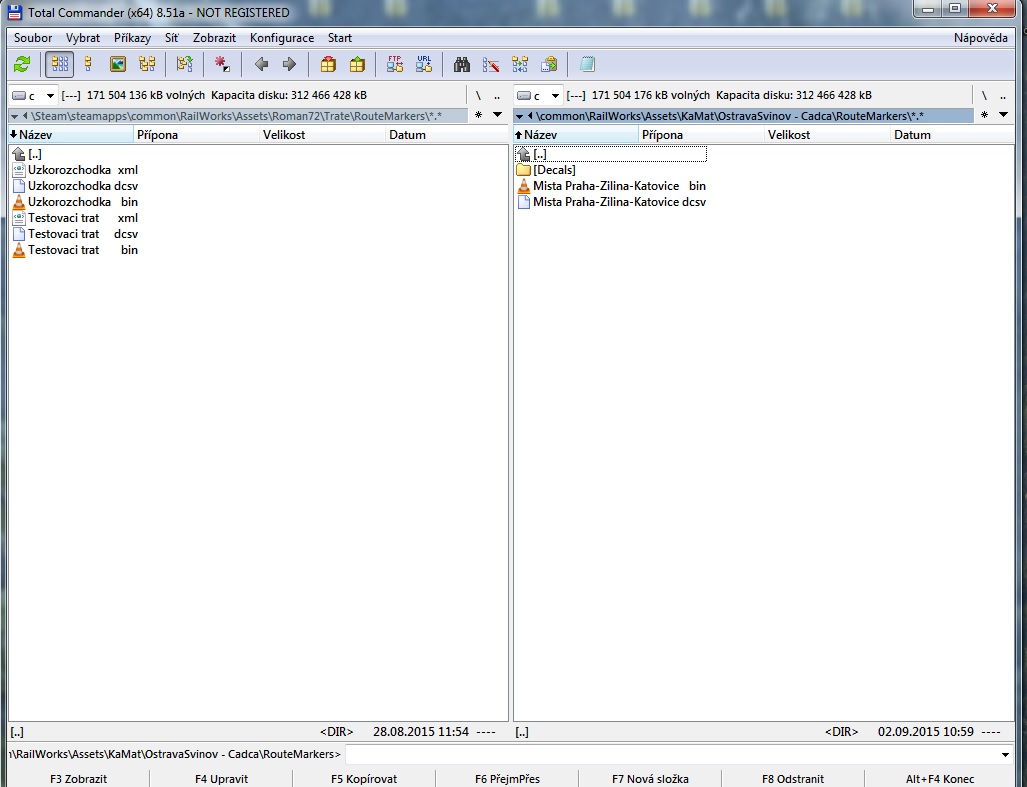The image size is (1027, 787).
Task: Select Mista Praha-Zilina-Katovice dcsv file
Action: tap(611, 202)
